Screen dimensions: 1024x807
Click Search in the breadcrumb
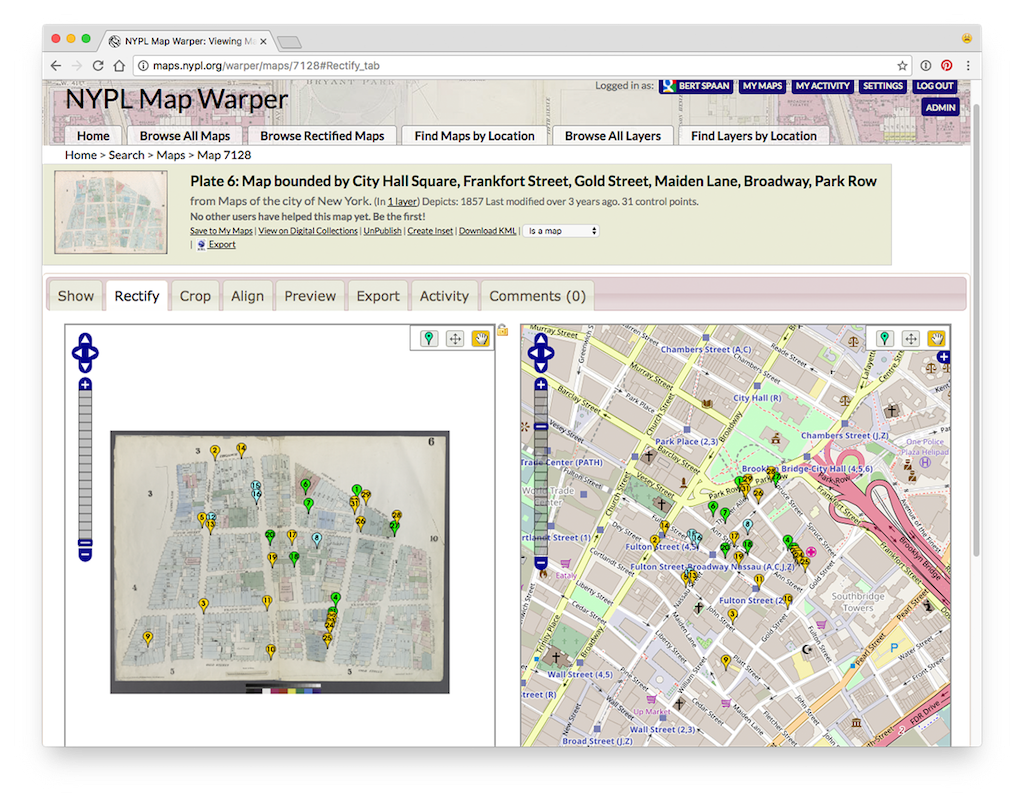click(x=126, y=155)
